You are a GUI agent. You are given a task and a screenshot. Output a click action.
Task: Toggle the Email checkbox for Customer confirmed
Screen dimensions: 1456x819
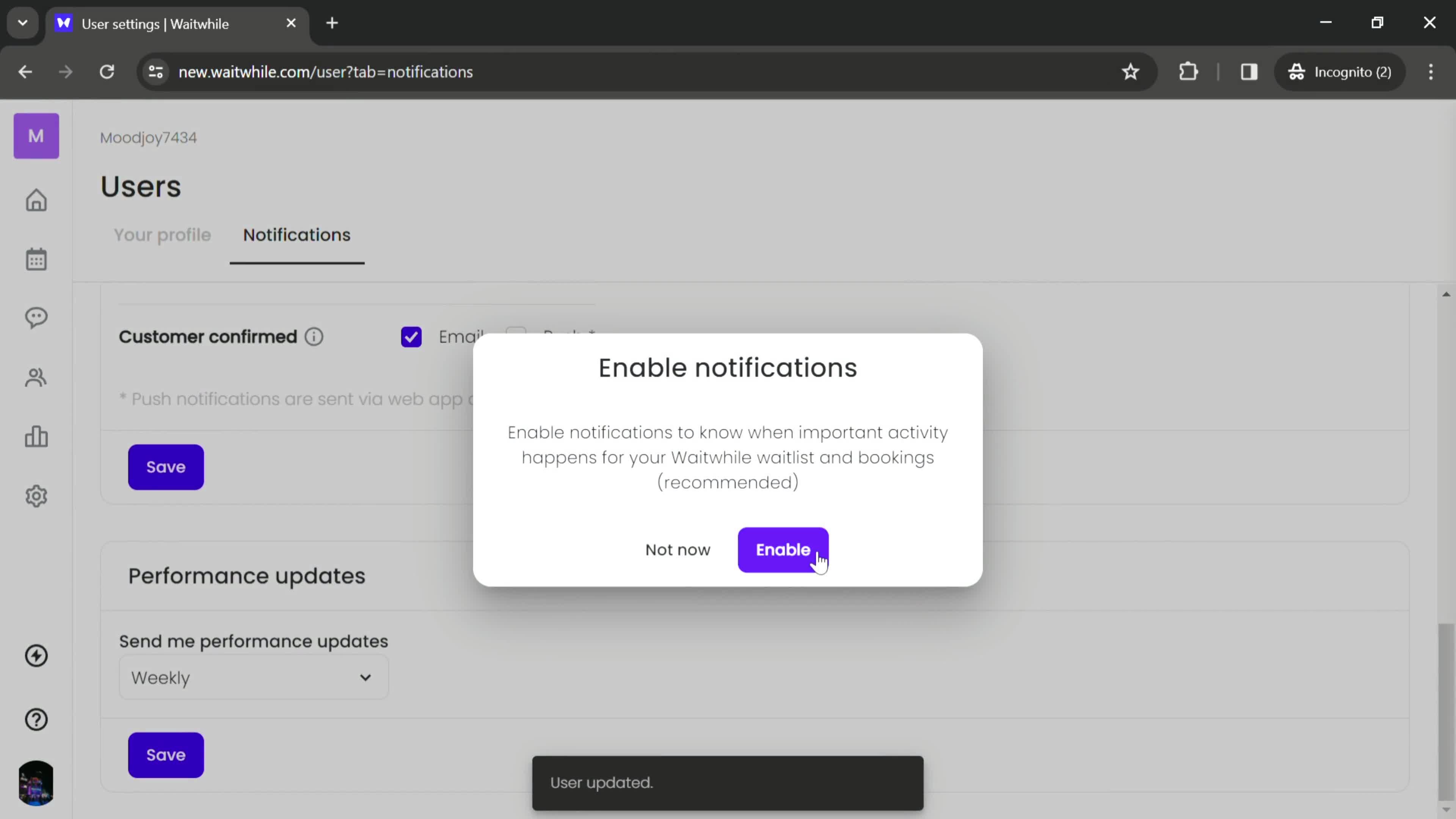point(412,336)
